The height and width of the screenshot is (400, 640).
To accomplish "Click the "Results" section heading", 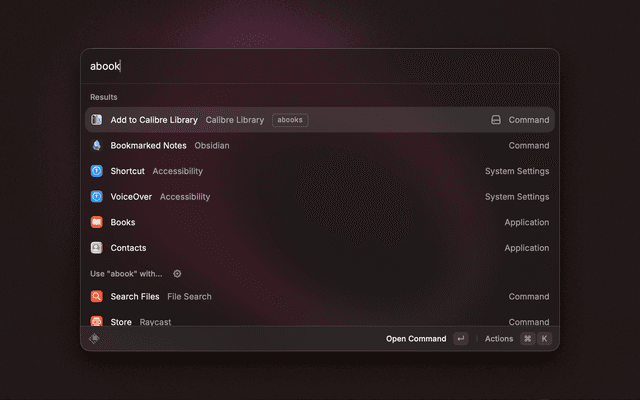I will (104, 97).
